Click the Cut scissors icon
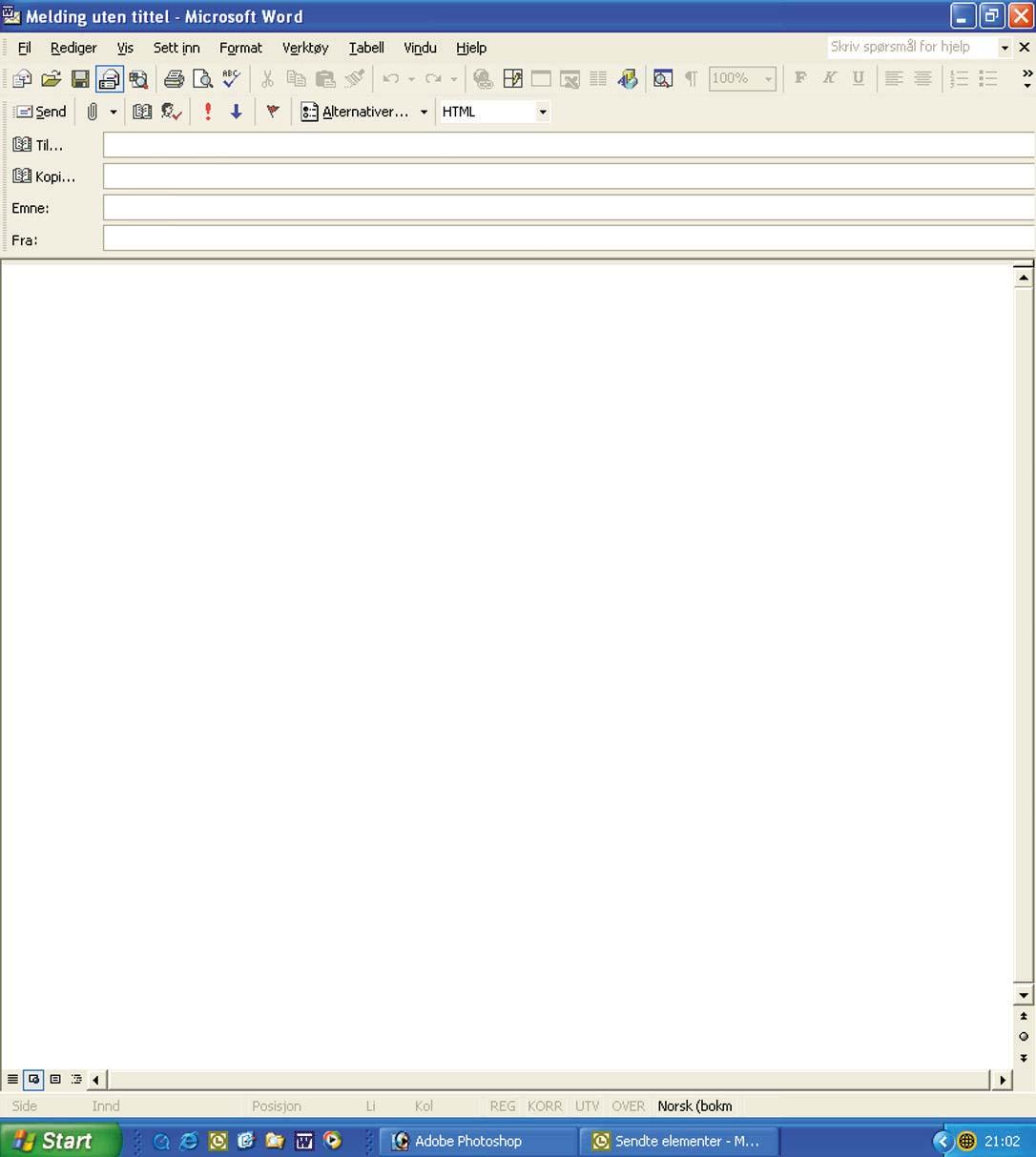1036x1157 pixels. pos(267,79)
